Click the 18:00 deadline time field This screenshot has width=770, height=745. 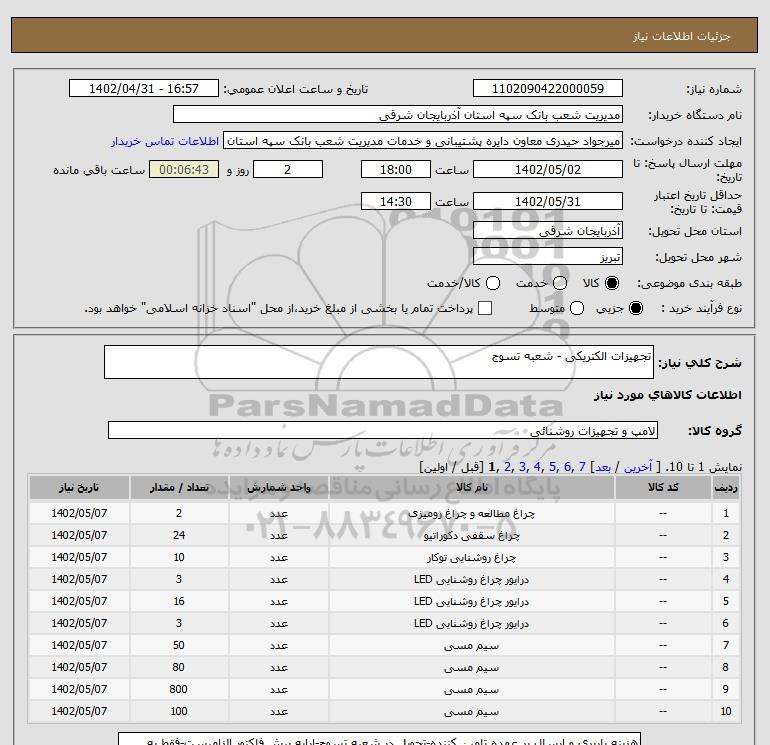[396, 169]
